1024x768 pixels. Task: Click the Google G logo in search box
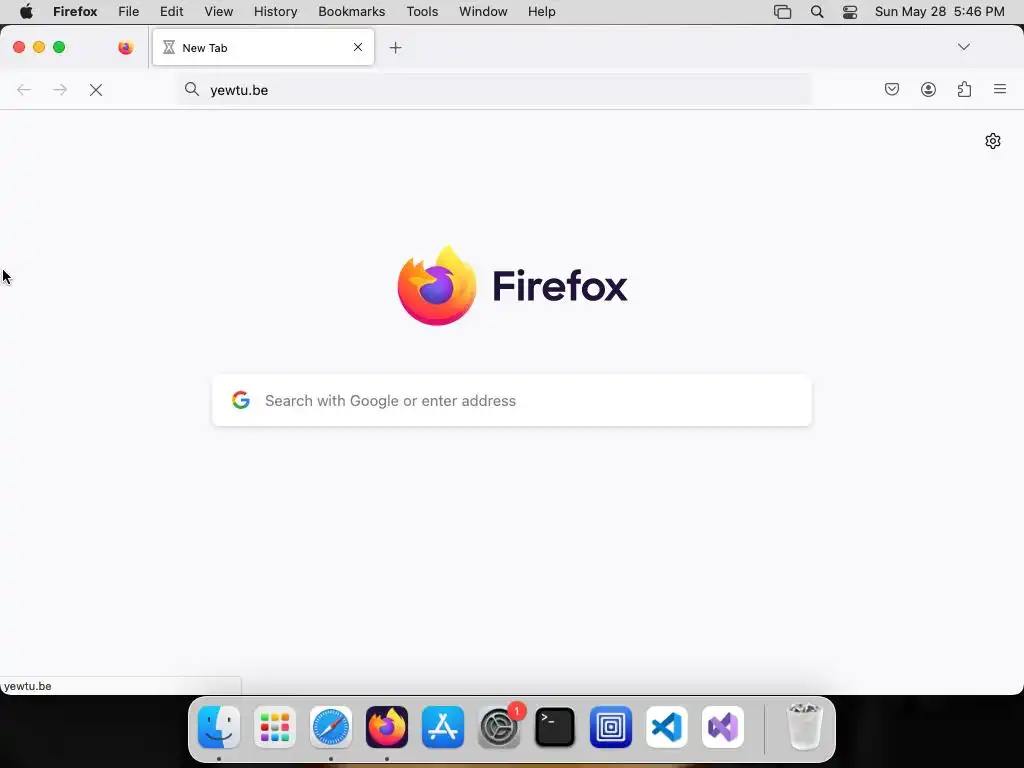point(241,400)
